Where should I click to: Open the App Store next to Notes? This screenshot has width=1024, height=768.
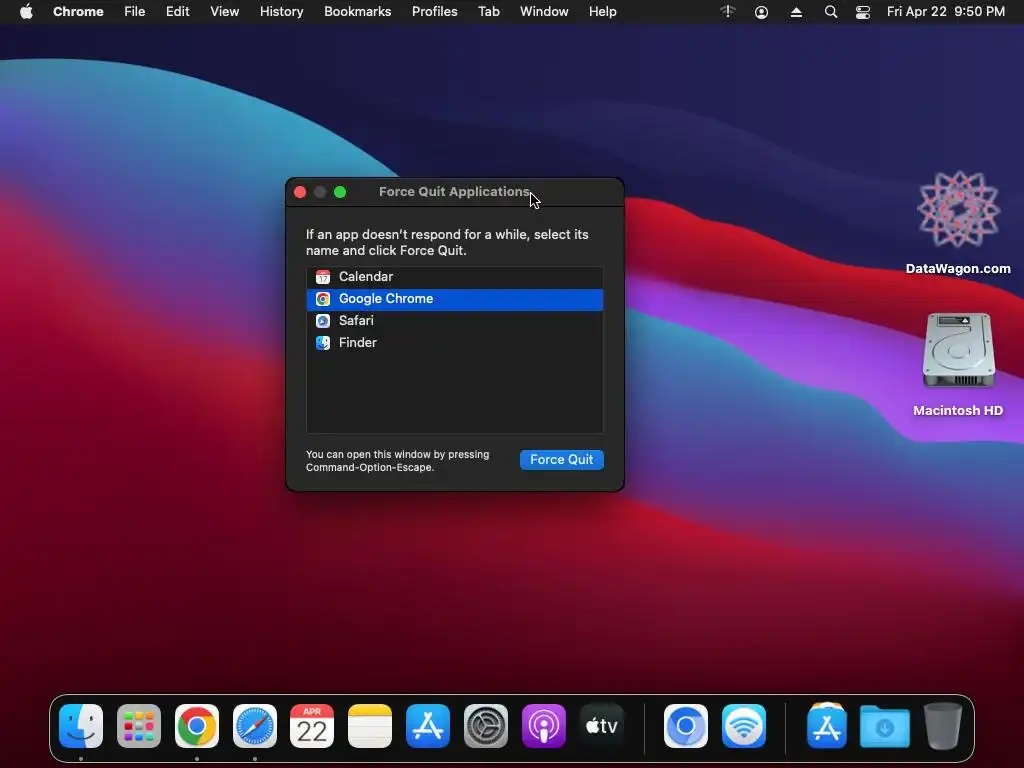click(x=428, y=726)
